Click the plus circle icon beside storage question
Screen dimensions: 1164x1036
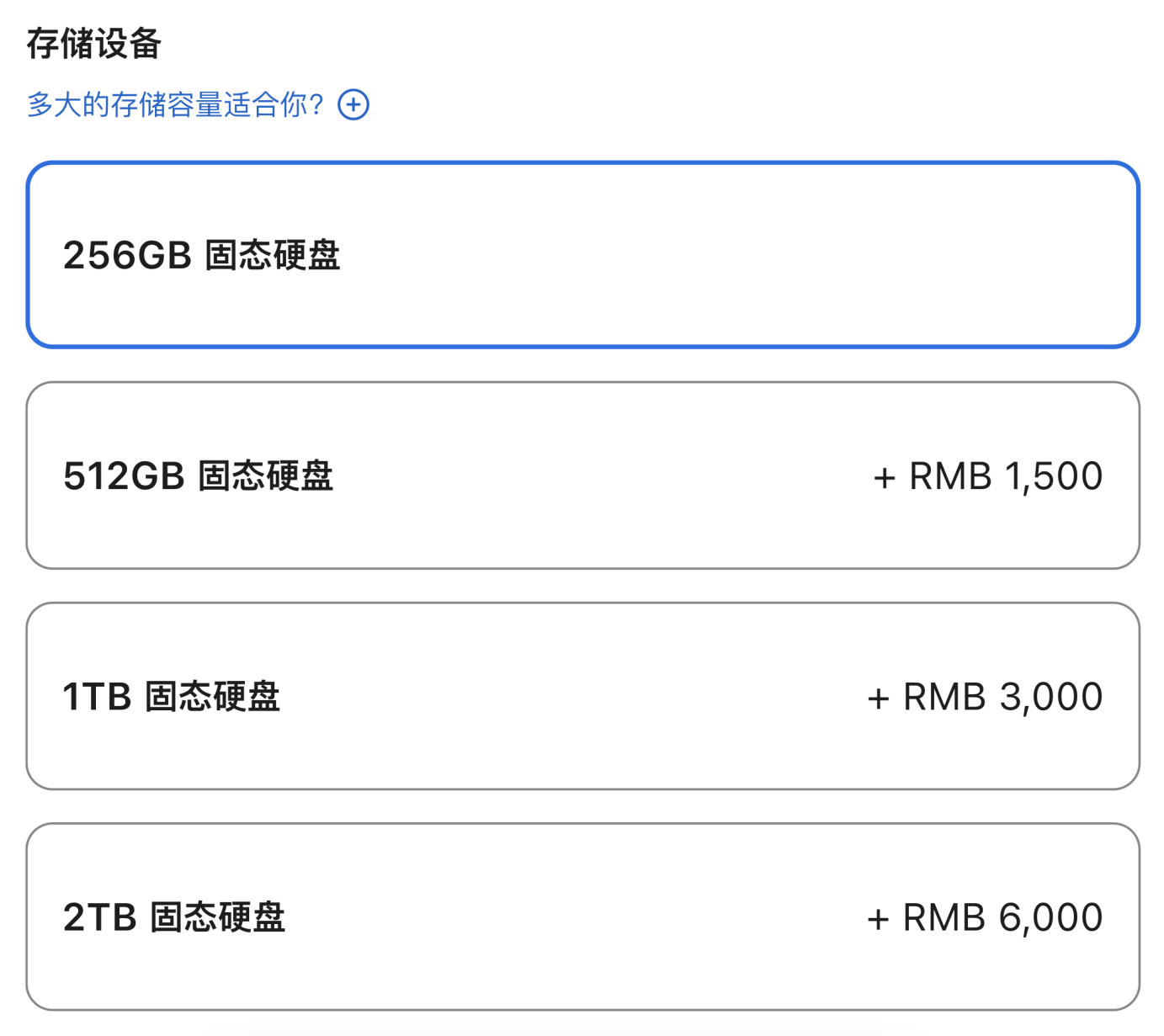coord(353,105)
